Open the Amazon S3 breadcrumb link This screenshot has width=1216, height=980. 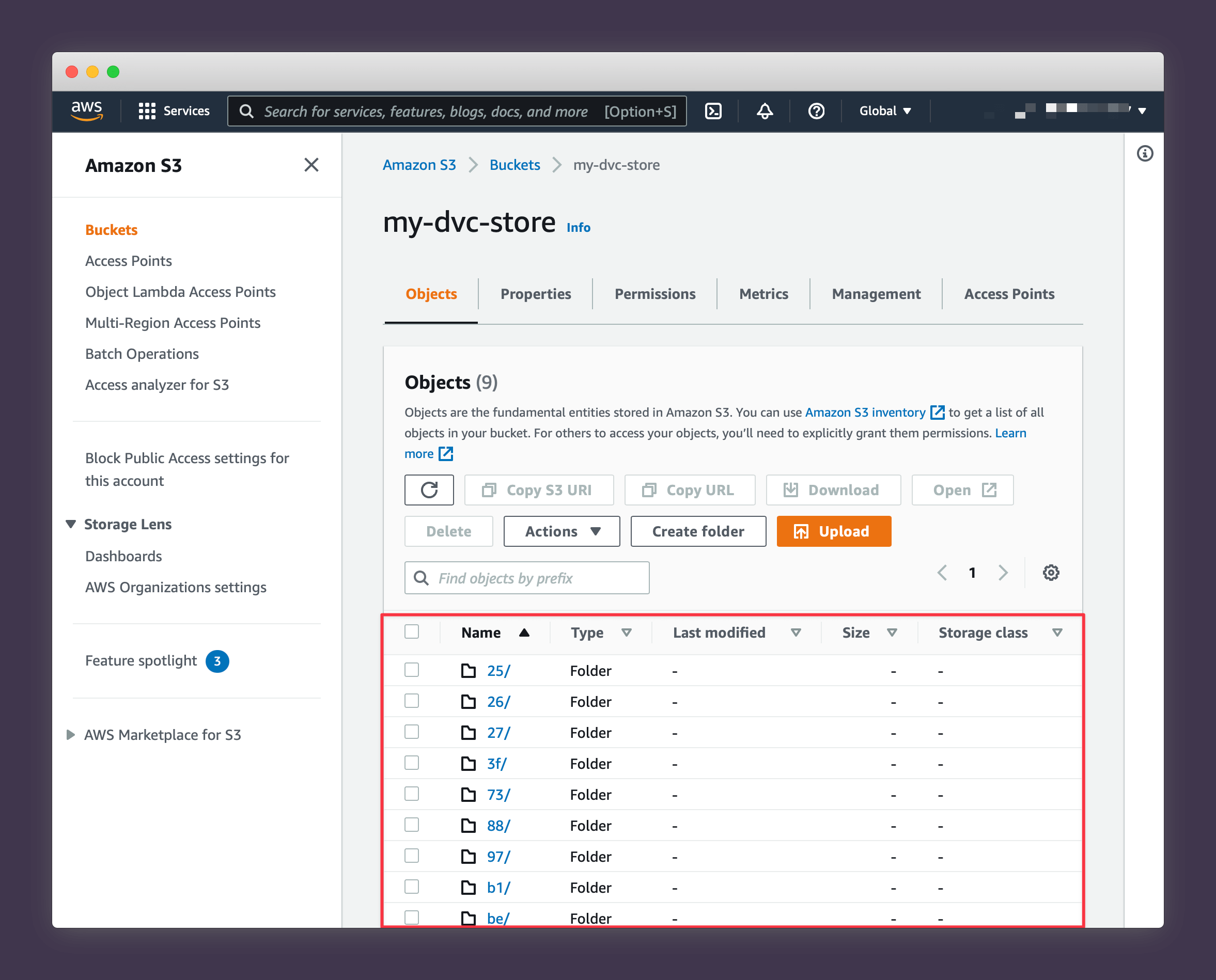(x=419, y=165)
